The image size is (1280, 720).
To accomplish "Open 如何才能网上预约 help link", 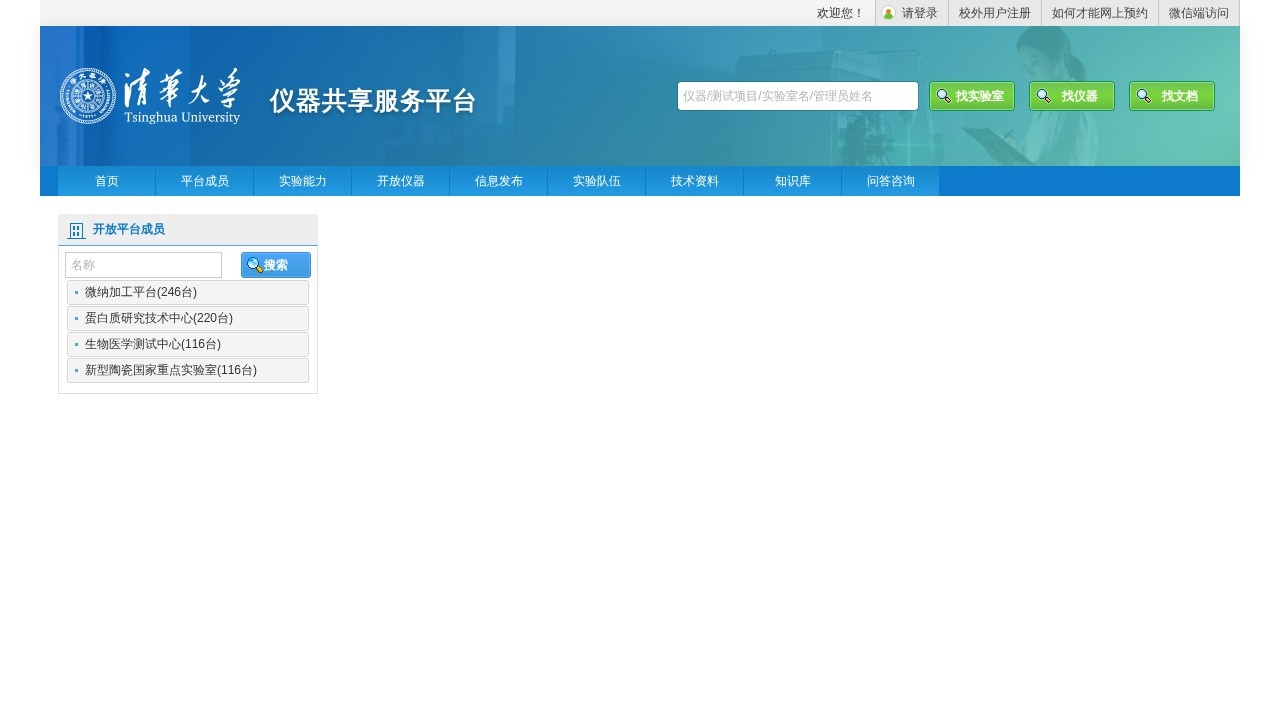I will tap(1099, 13).
